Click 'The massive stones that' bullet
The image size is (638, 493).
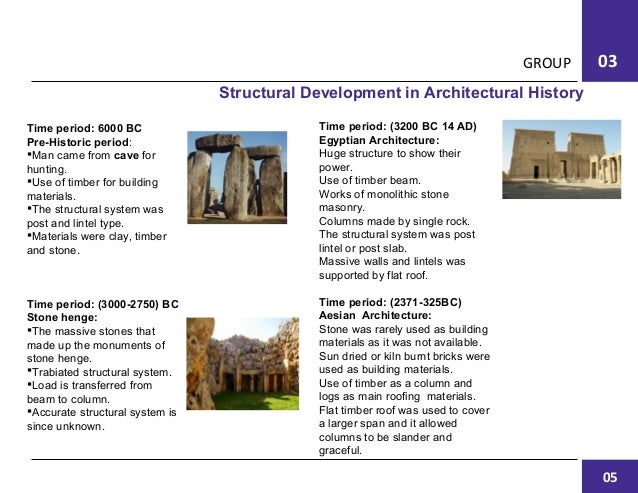(x=91, y=331)
